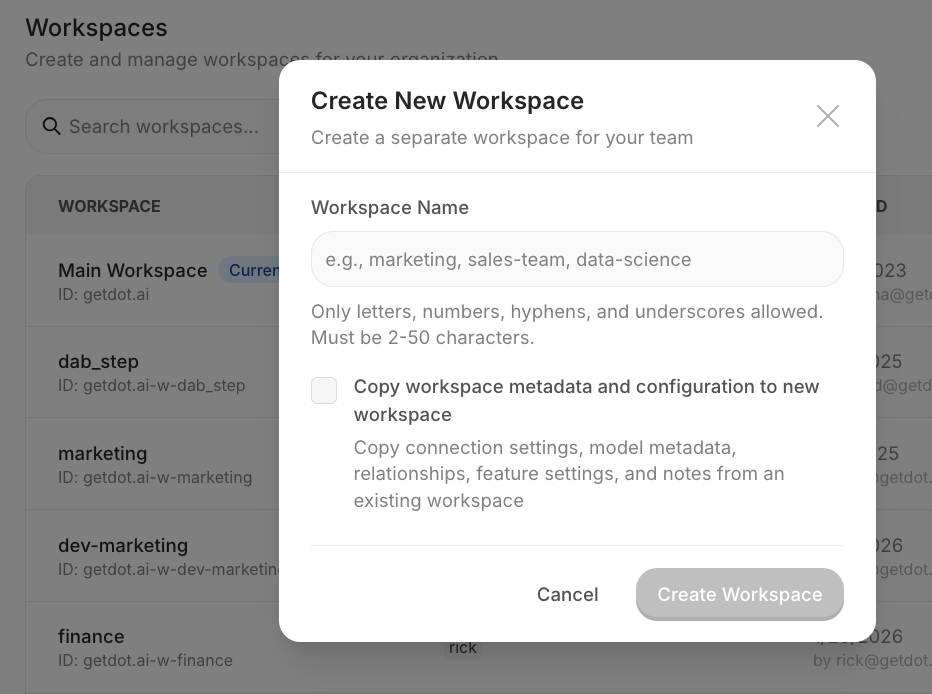Select the Main Workspace row
Image resolution: width=932 pixels, height=694 pixels.
pyautogui.click(x=132, y=270)
